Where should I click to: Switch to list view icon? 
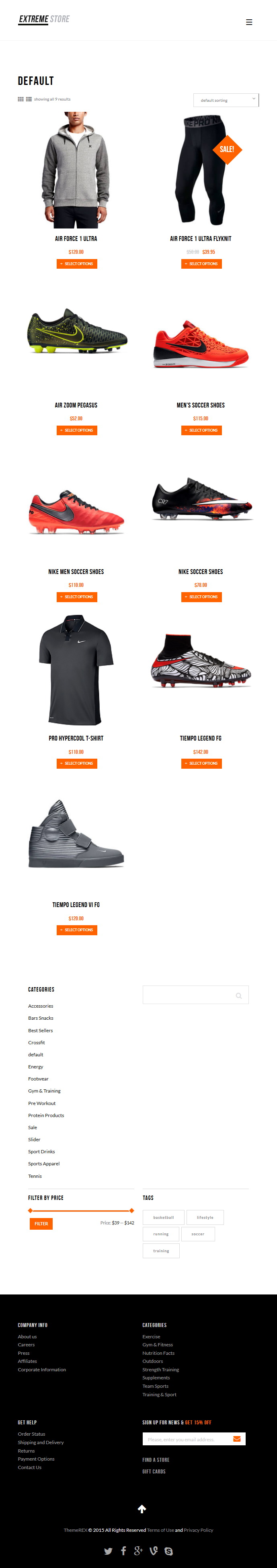click(29, 99)
